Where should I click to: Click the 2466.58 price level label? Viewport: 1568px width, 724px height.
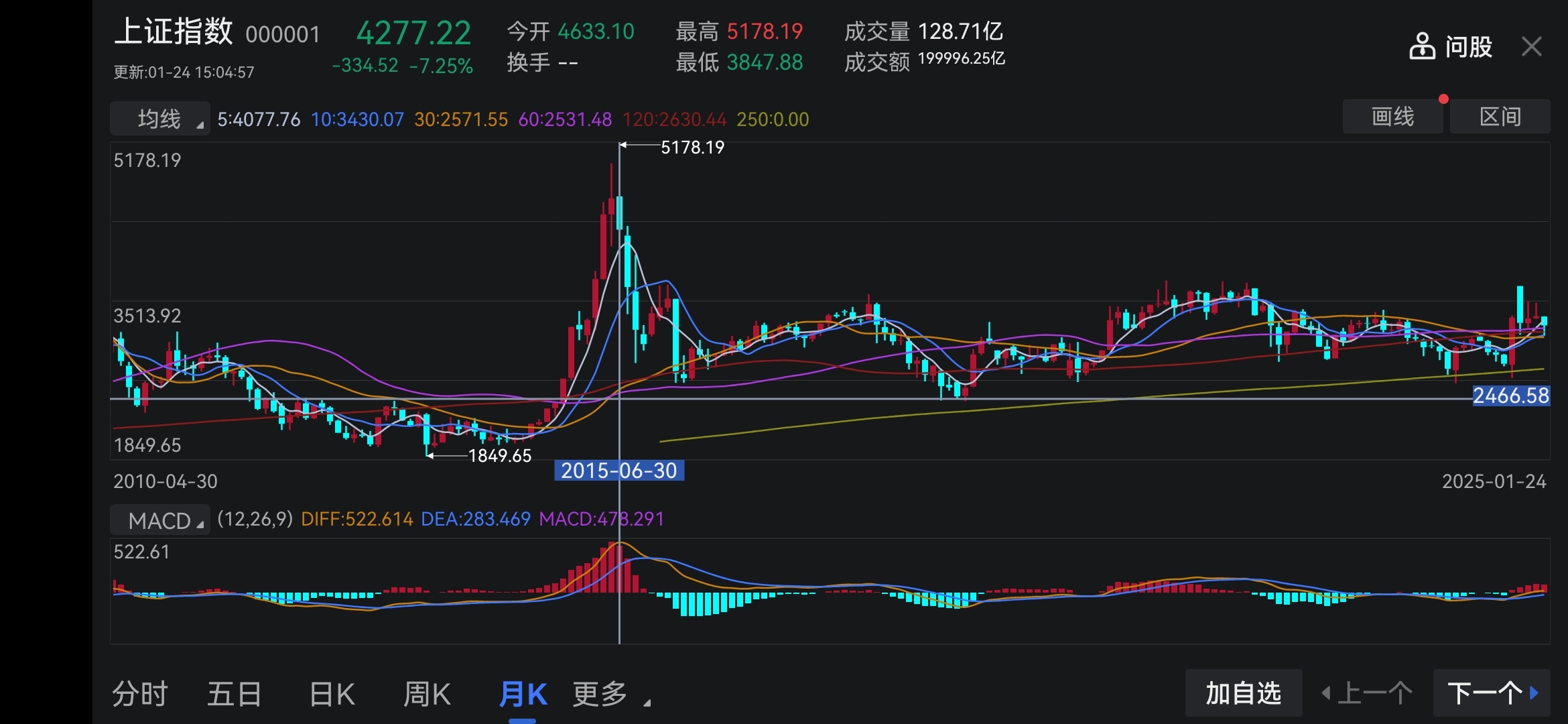click(x=1510, y=396)
